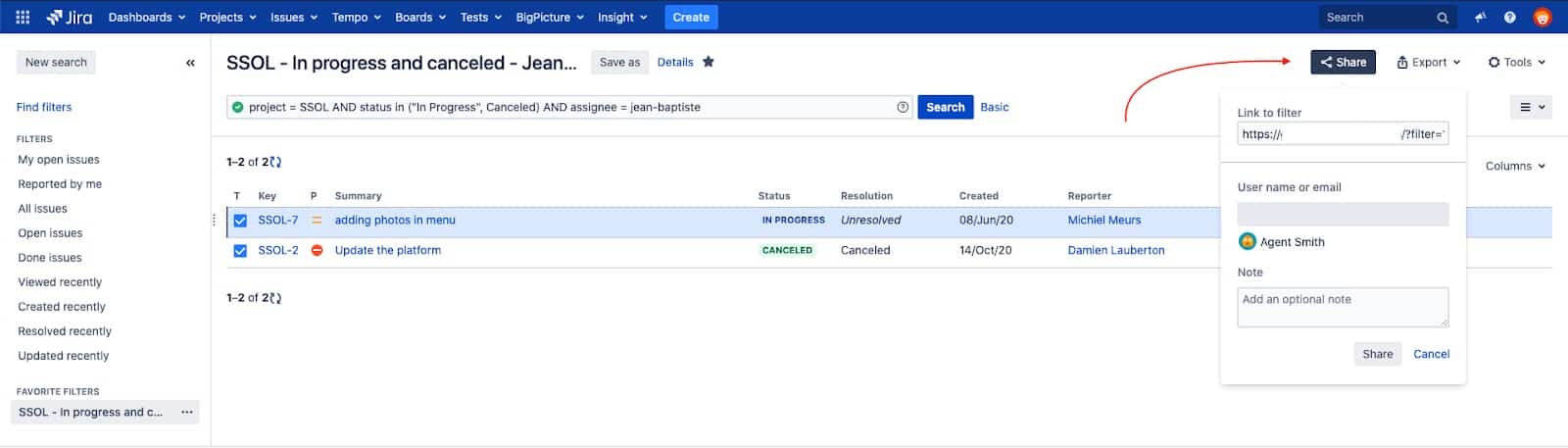Image resolution: width=1568 pixels, height=448 pixels.
Task: Open Find filters link
Action: (x=44, y=107)
